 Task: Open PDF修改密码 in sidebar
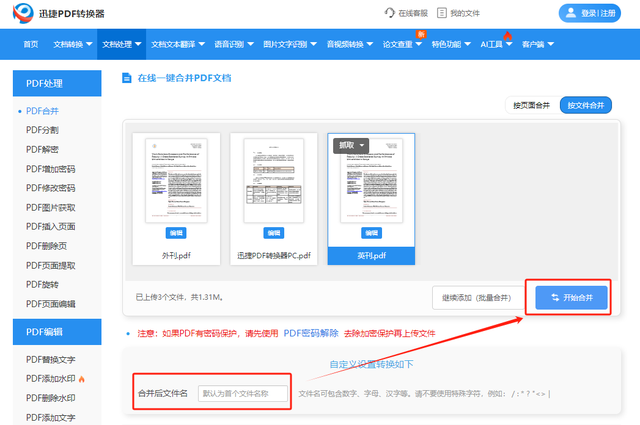click(51, 188)
